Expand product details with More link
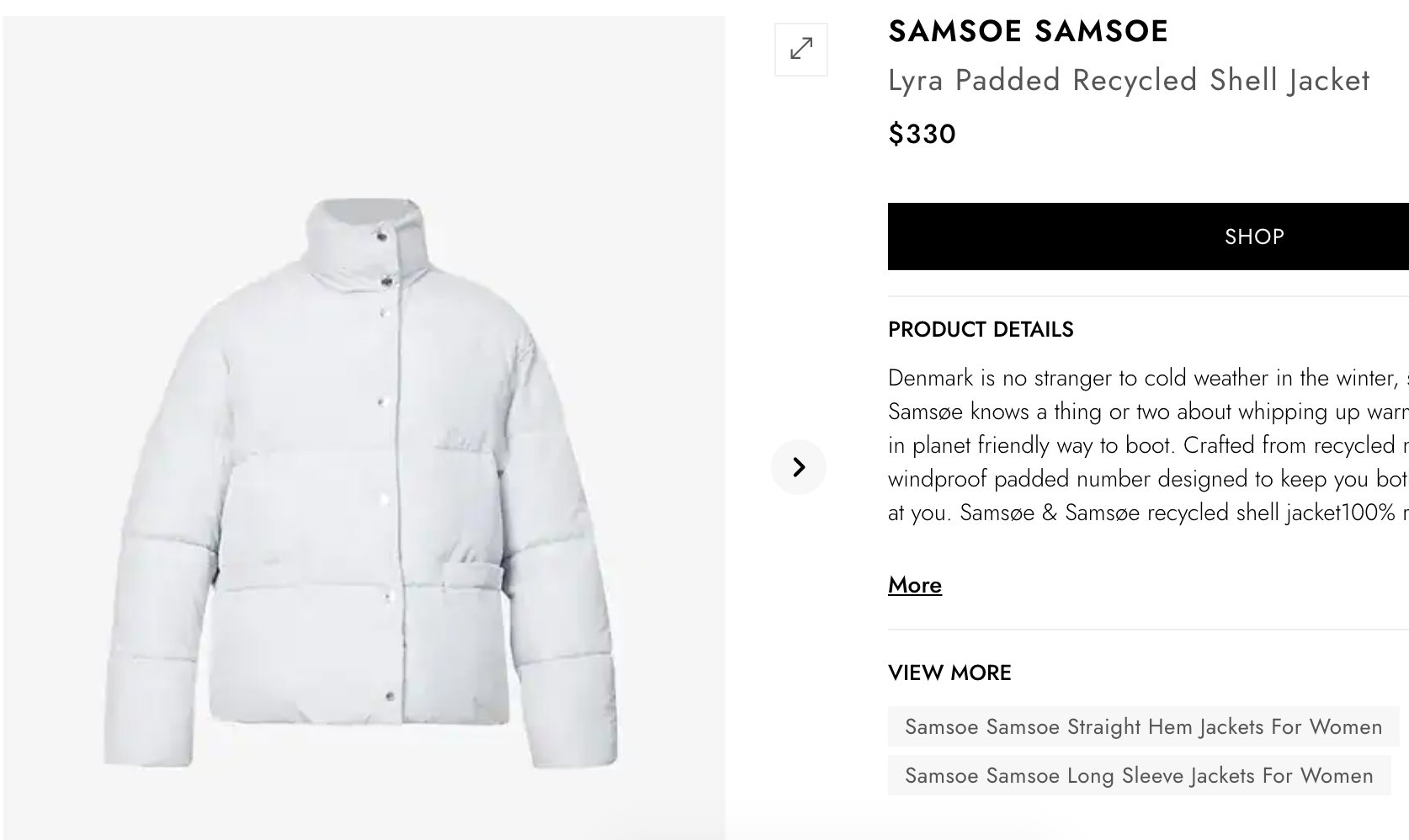The width and height of the screenshot is (1409, 840). (x=914, y=585)
